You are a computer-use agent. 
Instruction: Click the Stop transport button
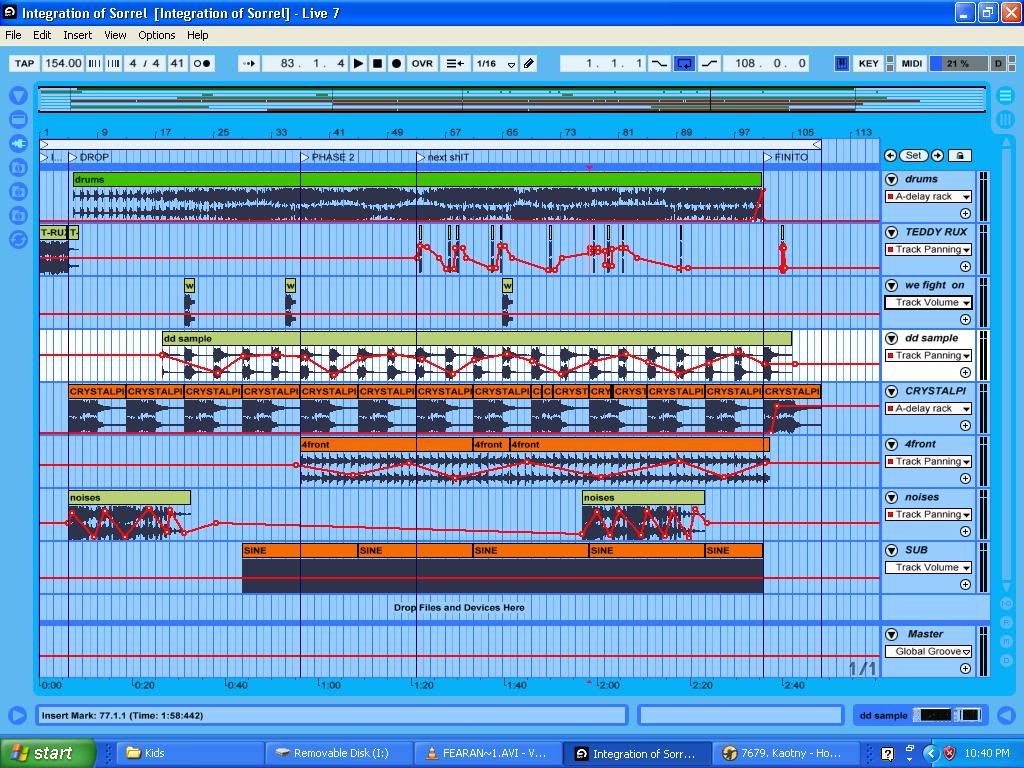[x=378, y=63]
